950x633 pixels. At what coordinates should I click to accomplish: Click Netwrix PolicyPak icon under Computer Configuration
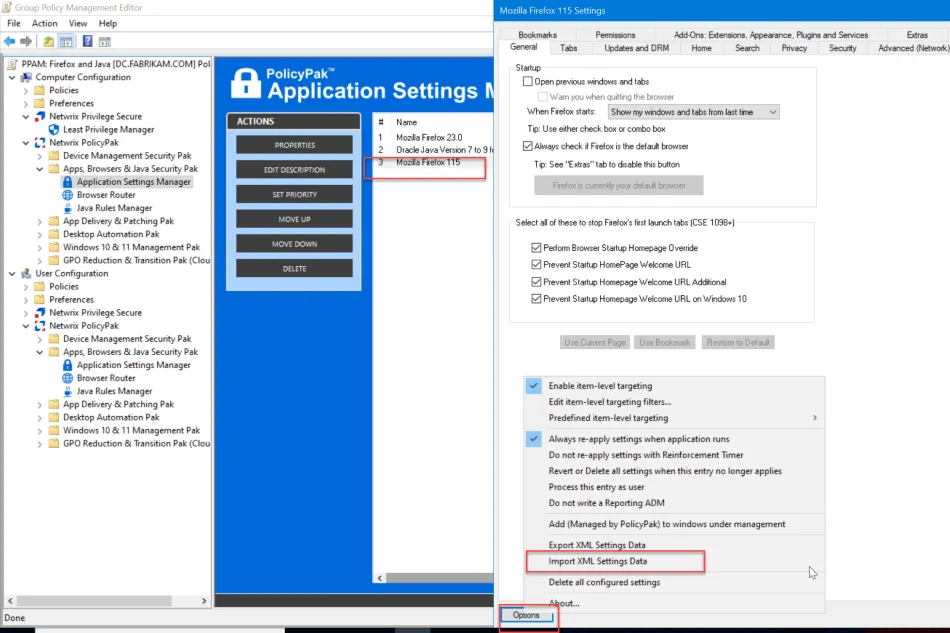point(40,143)
